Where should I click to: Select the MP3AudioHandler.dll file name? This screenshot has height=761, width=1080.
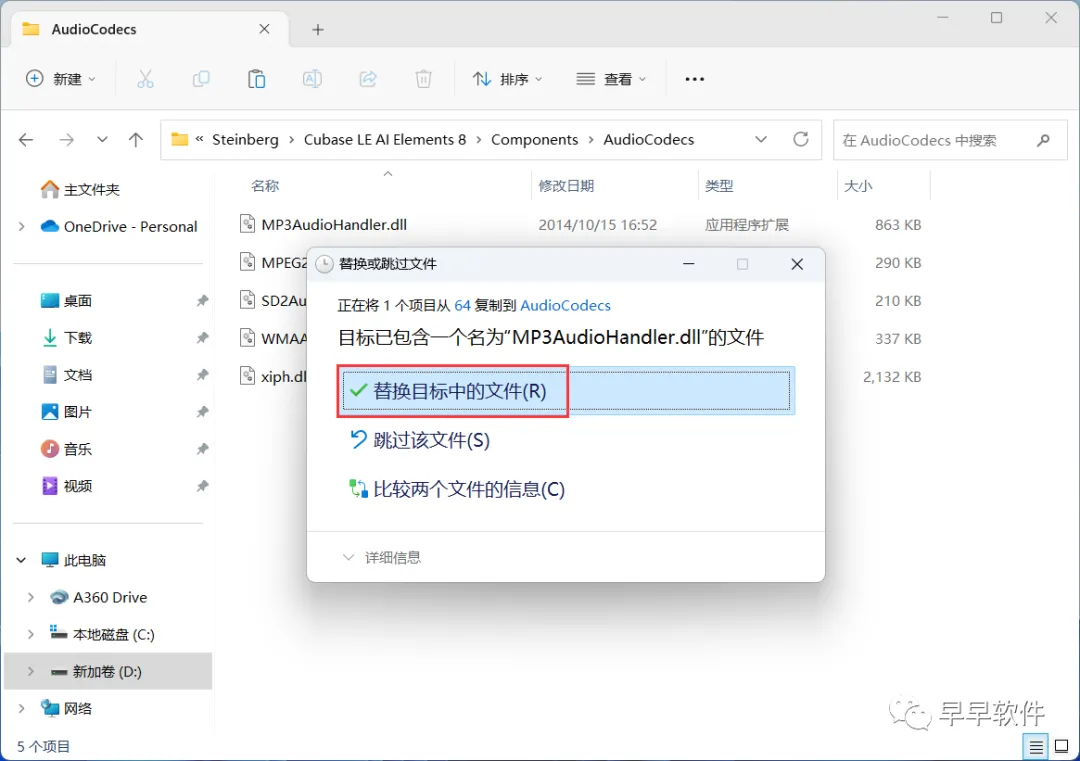(x=334, y=225)
